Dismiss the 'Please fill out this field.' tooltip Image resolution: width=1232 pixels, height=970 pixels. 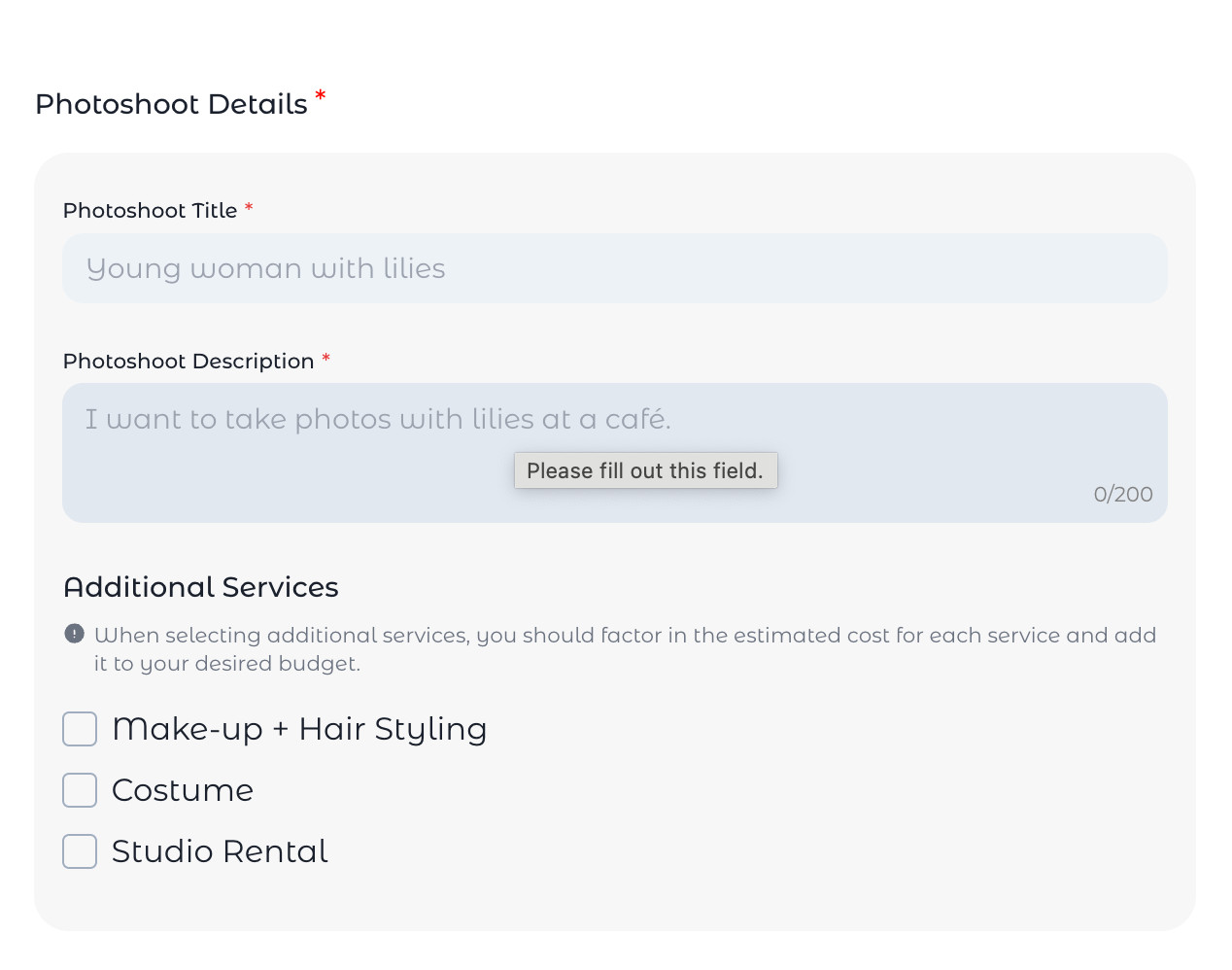click(x=646, y=470)
